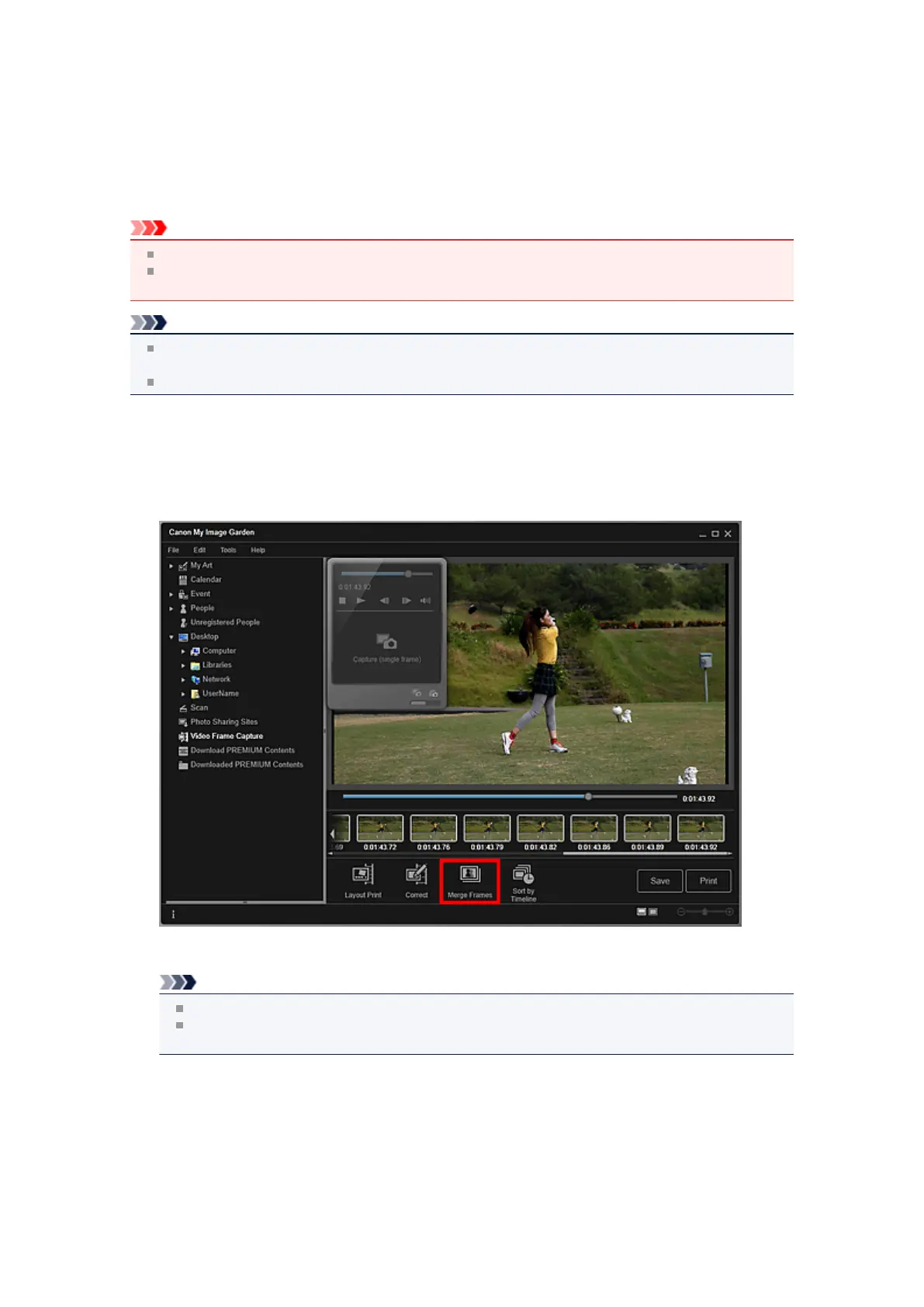Select frame thumbnail 0:01:43.92
This screenshot has width=924, height=1307.
pyautogui.click(x=701, y=828)
